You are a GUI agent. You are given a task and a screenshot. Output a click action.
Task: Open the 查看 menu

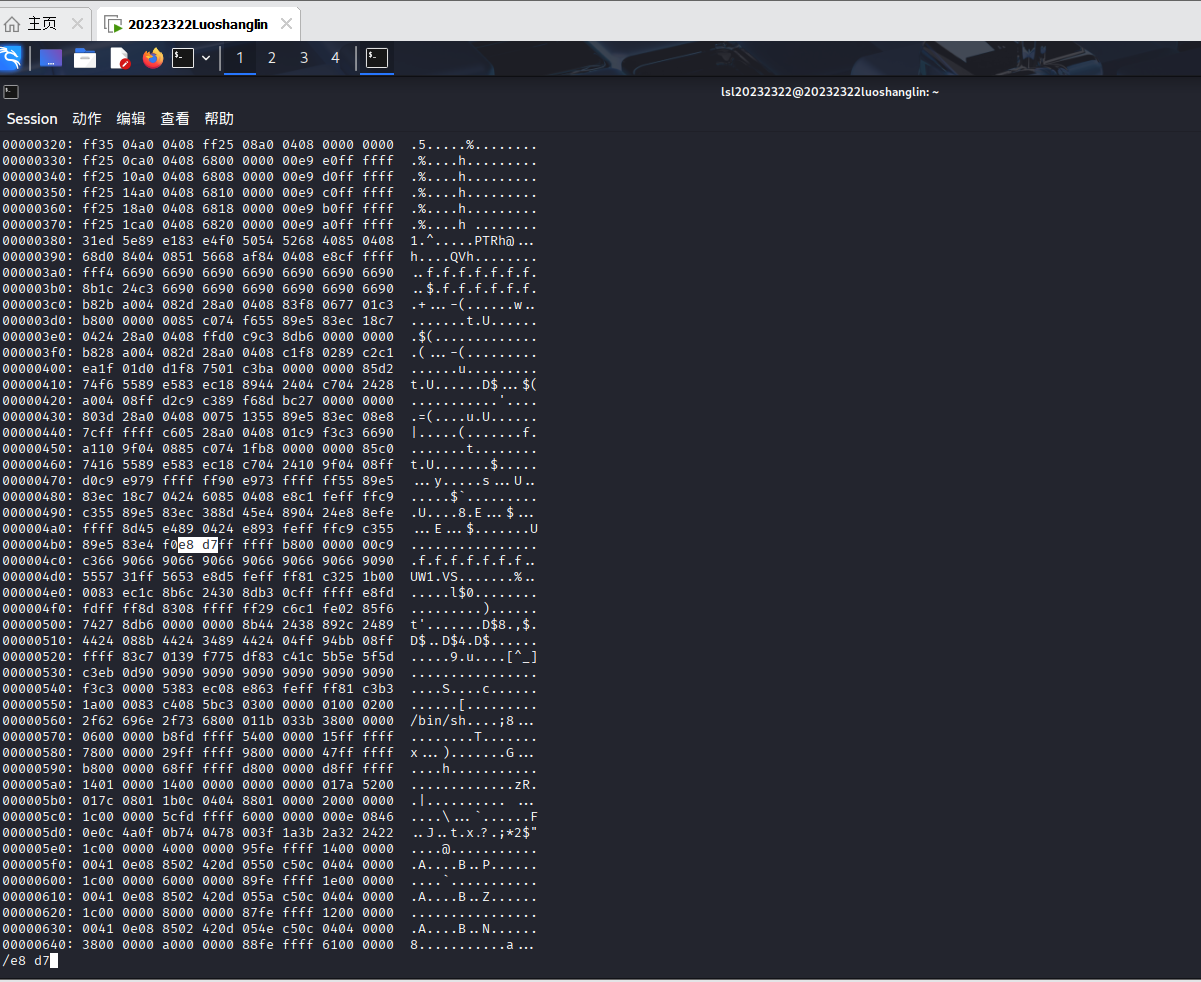[175, 118]
